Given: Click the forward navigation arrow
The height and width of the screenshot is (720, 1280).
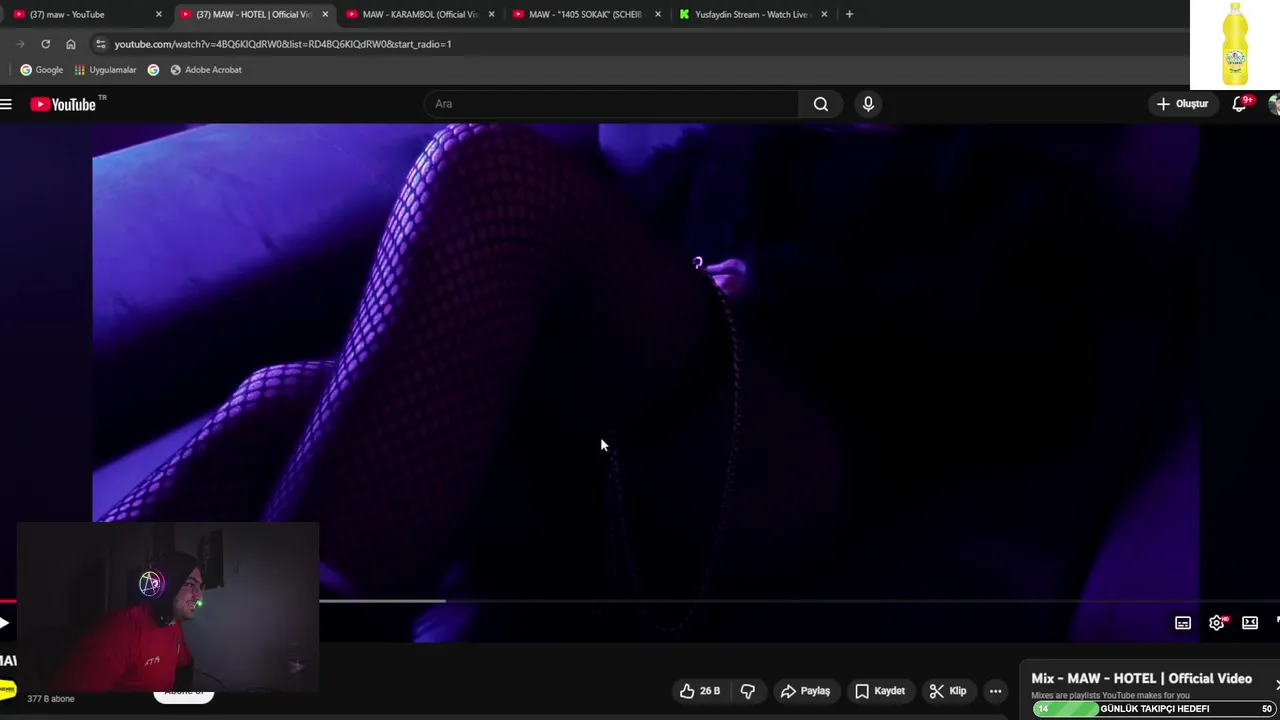Looking at the screenshot, I should pos(20,44).
